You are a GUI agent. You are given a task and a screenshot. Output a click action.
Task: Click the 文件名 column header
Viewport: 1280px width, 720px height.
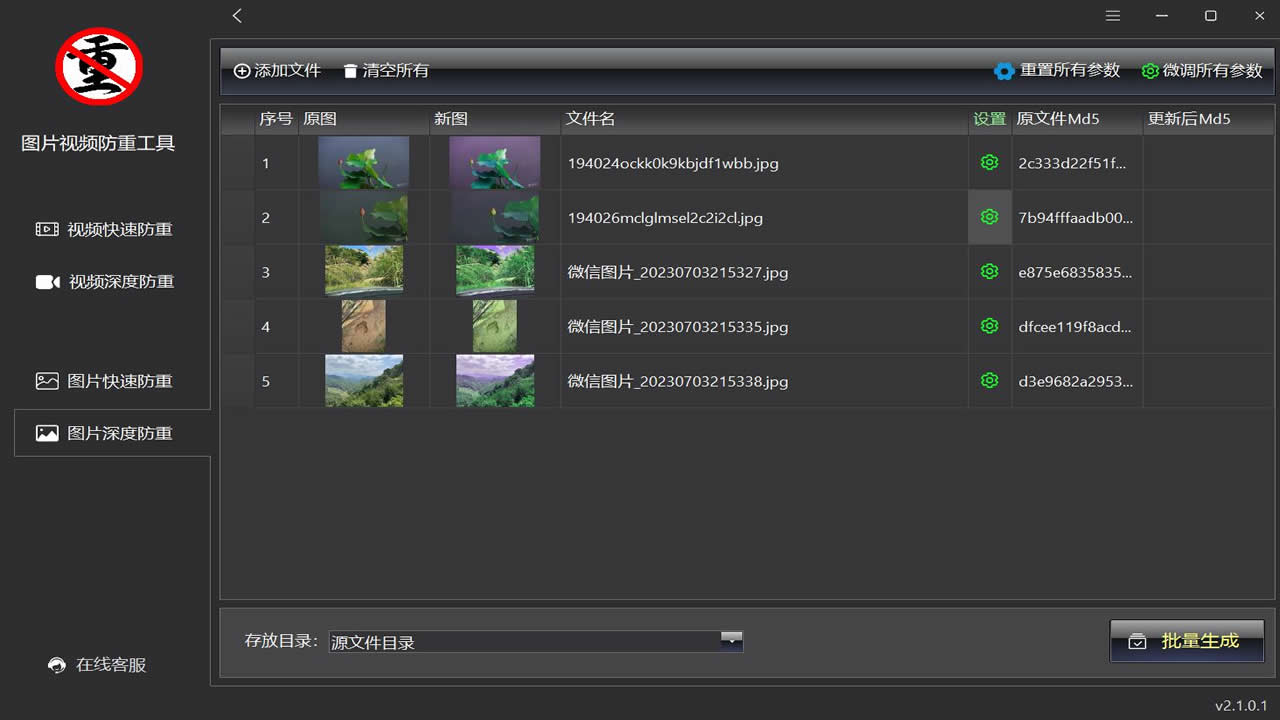590,119
